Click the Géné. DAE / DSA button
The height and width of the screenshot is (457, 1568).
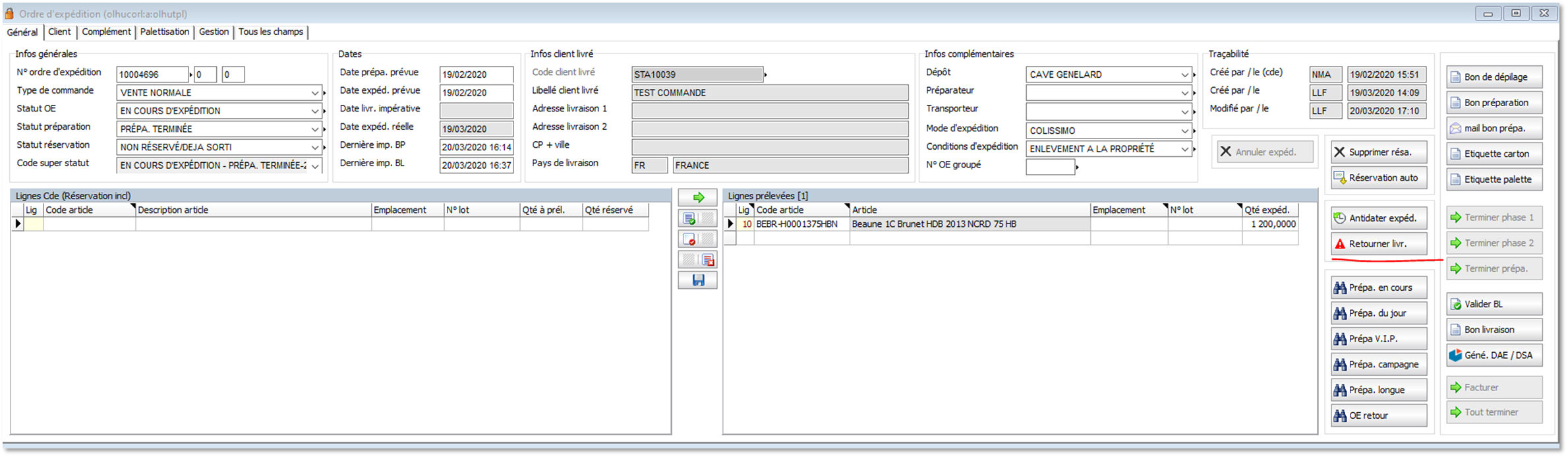tap(1494, 355)
